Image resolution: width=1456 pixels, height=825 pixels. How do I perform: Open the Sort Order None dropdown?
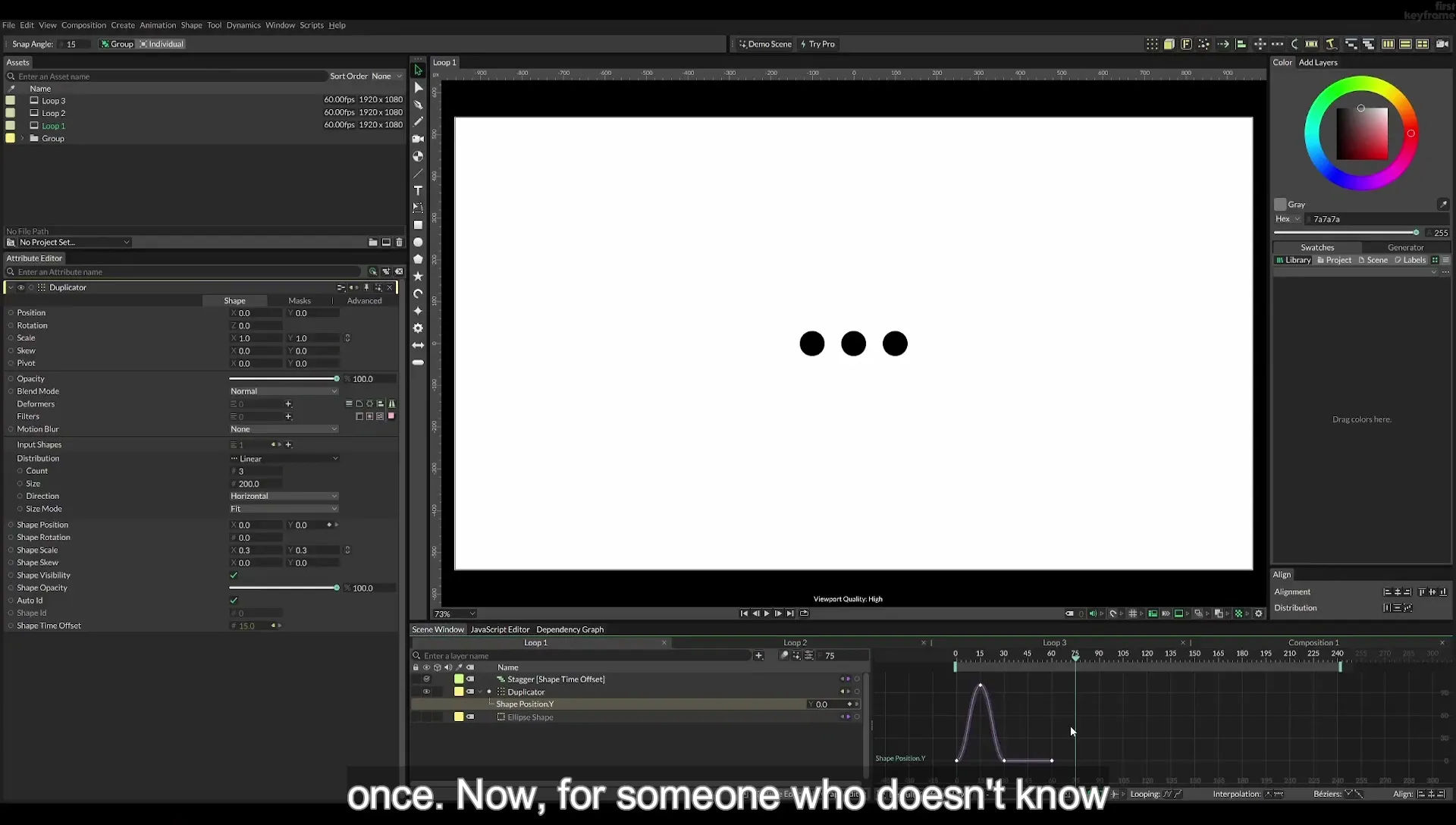(x=387, y=76)
